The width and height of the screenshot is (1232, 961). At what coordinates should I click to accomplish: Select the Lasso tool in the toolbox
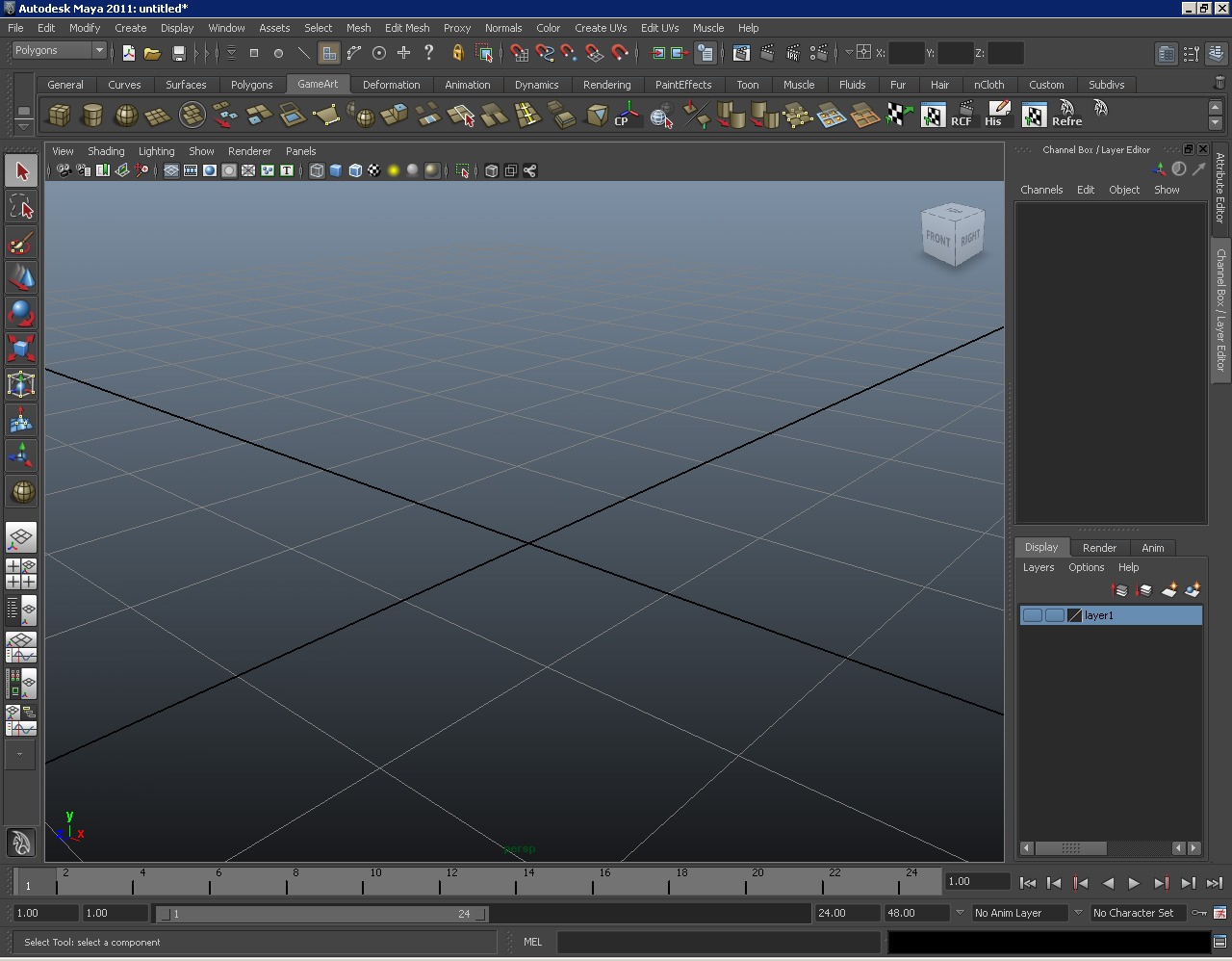pos(21,206)
